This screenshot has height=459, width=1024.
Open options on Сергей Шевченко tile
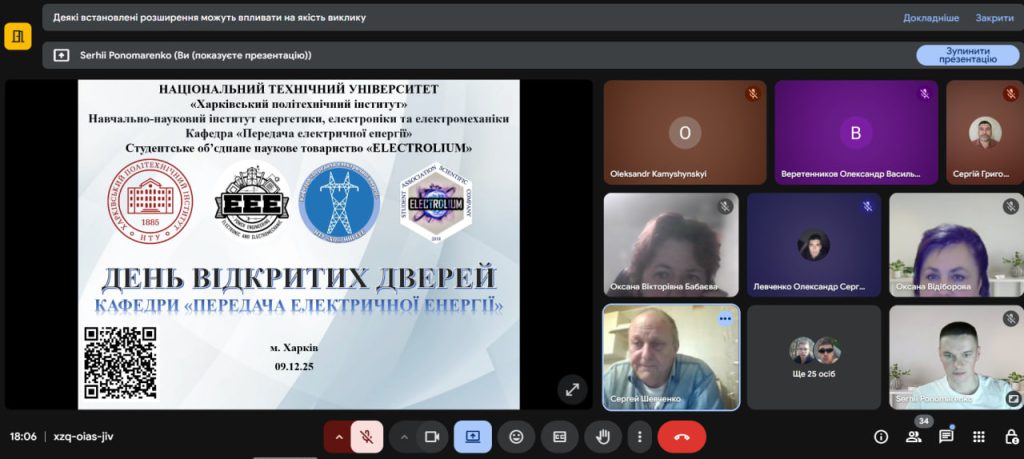(x=725, y=319)
